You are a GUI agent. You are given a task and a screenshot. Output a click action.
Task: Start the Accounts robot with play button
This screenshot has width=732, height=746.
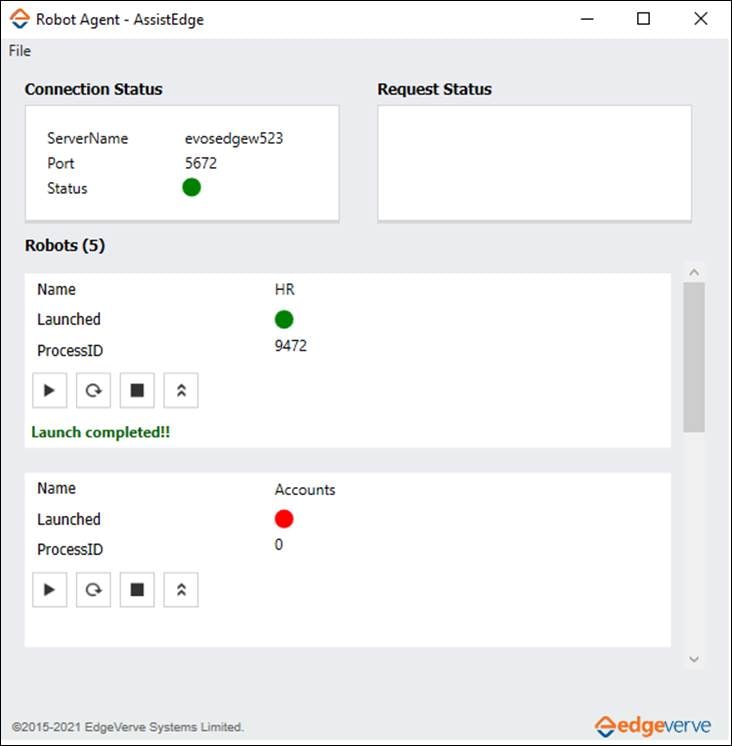pos(49,590)
